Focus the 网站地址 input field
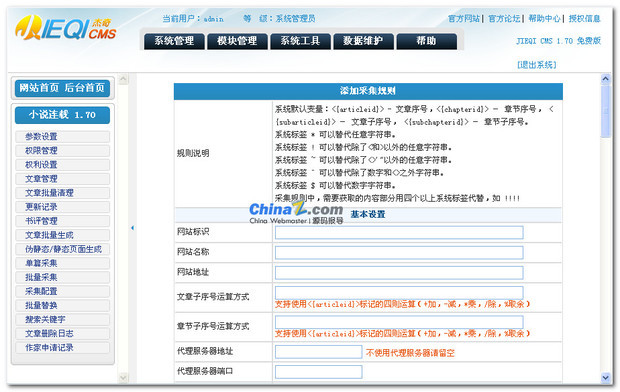The height and width of the screenshot is (392, 620). point(399,273)
